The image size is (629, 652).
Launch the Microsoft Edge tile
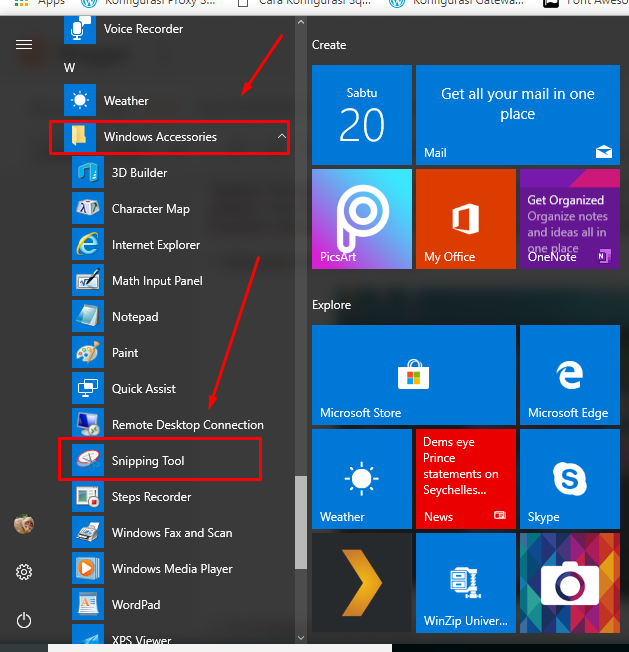(x=570, y=375)
